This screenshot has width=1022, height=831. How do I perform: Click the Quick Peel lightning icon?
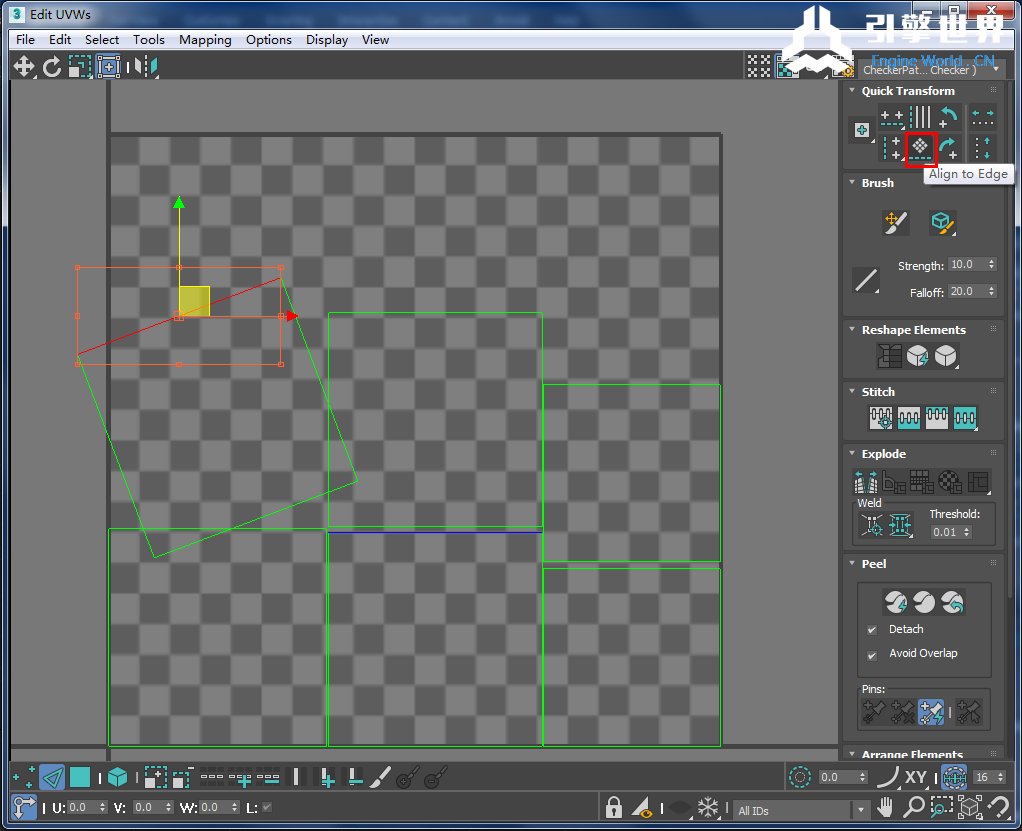pos(896,602)
